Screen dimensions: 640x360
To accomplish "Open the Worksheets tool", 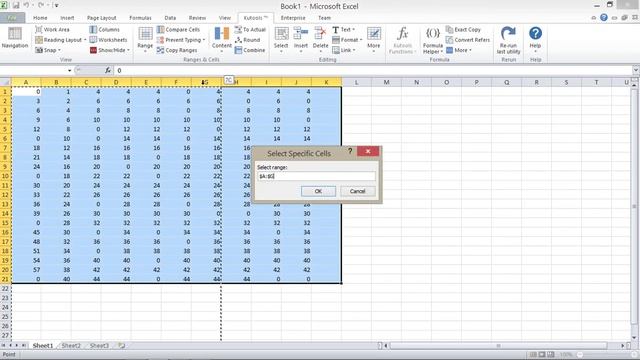I will point(108,40).
